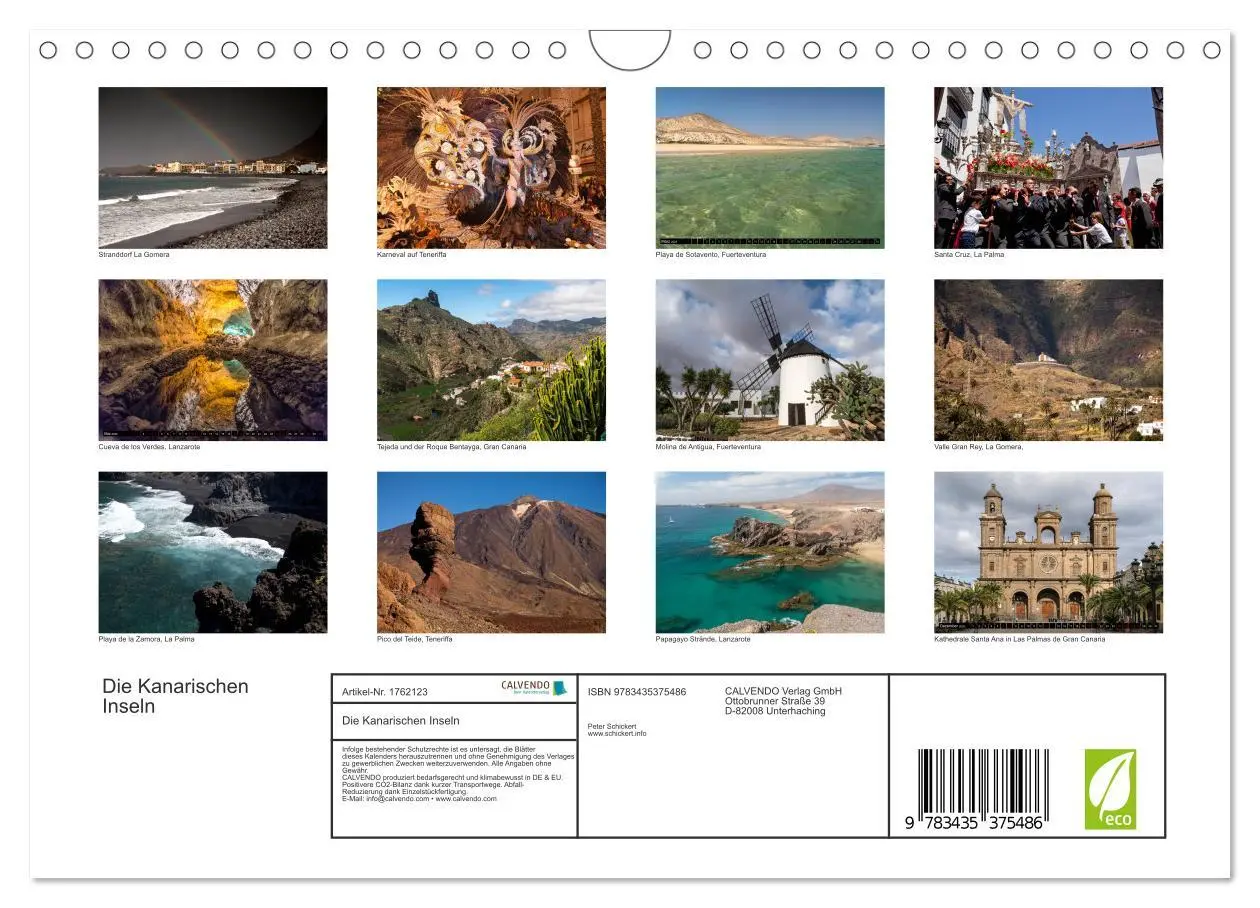Select the Karneval auf Teneriffa photo
This screenshot has width=1260, height=908.
(x=491, y=167)
